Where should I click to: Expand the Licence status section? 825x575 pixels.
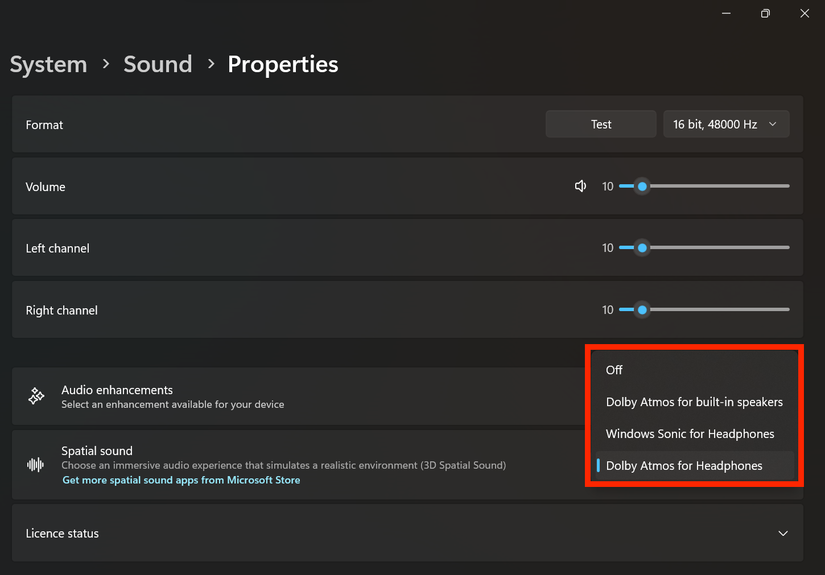coord(782,533)
